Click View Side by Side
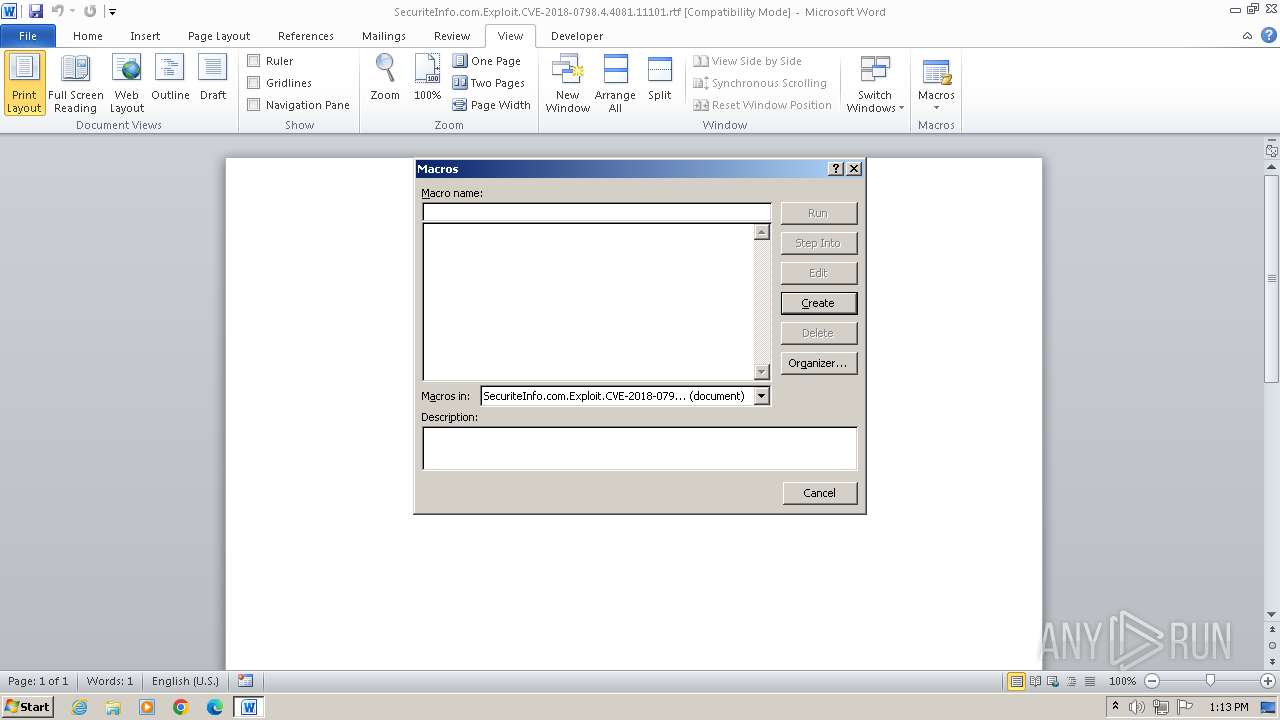Screen dimensions: 1280x720 click(x=748, y=61)
